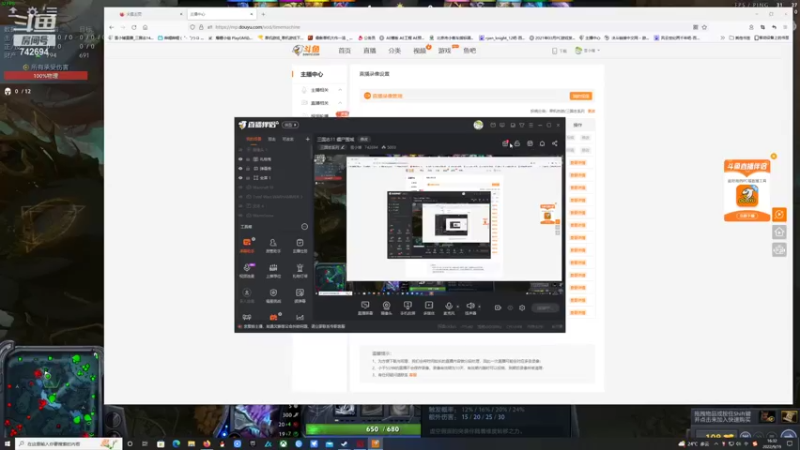Add a camera source in 直播伴侣

[x=386, y=308]
